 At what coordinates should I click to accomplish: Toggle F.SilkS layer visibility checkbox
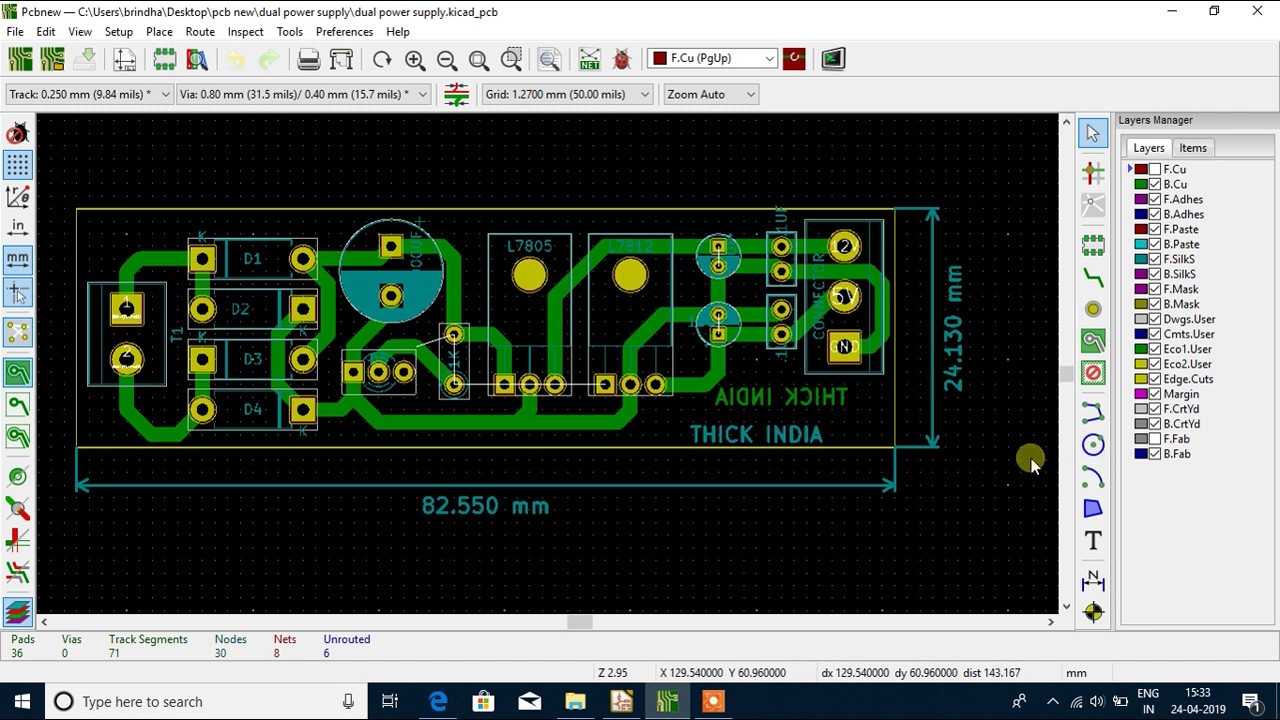pos(1155,259)
